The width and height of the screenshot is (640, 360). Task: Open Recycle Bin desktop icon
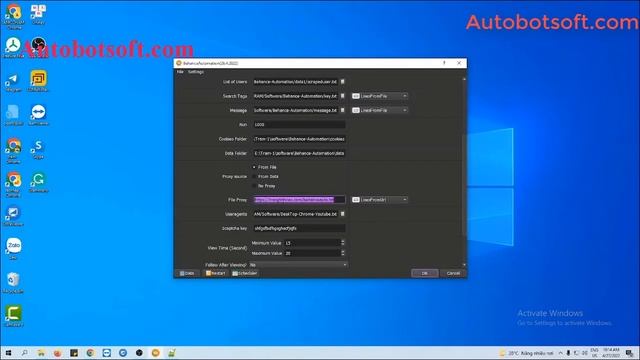pyautogui.click(x=13, y=282)
